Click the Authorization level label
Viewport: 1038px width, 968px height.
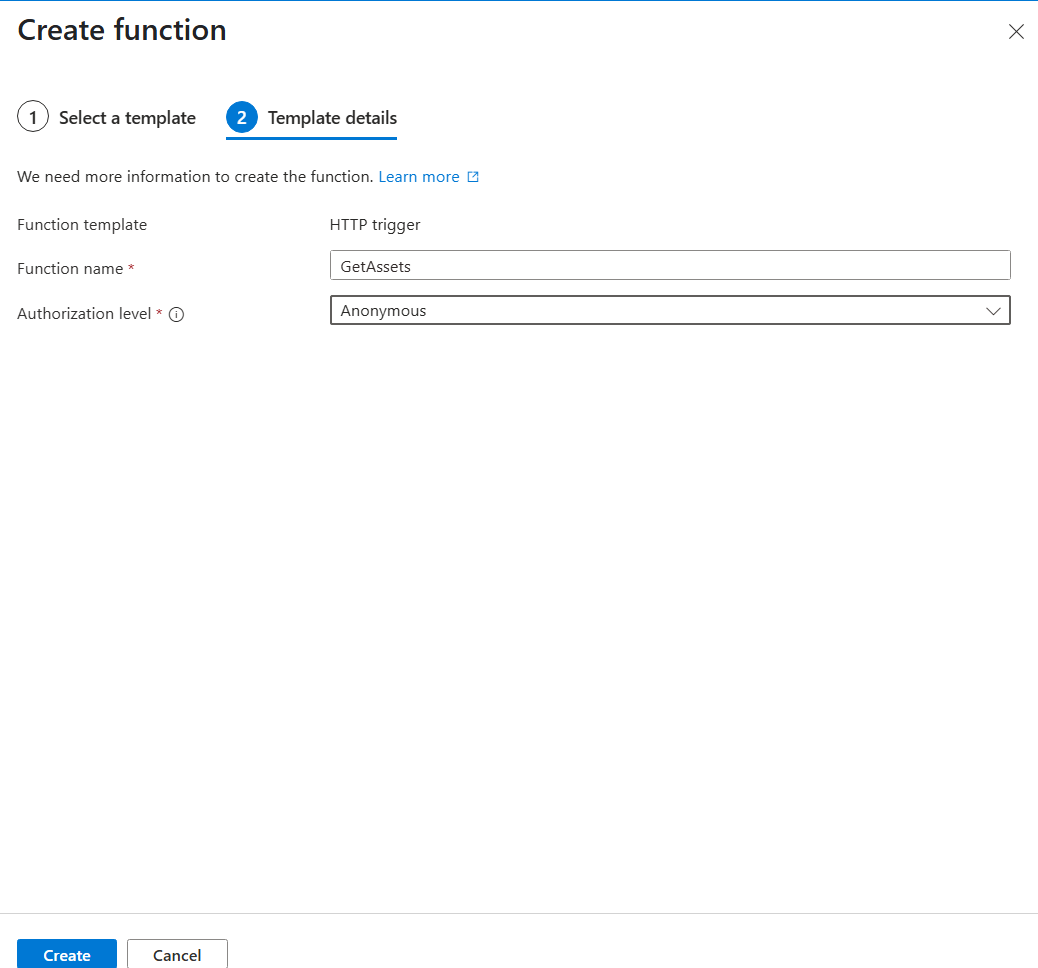84,313
